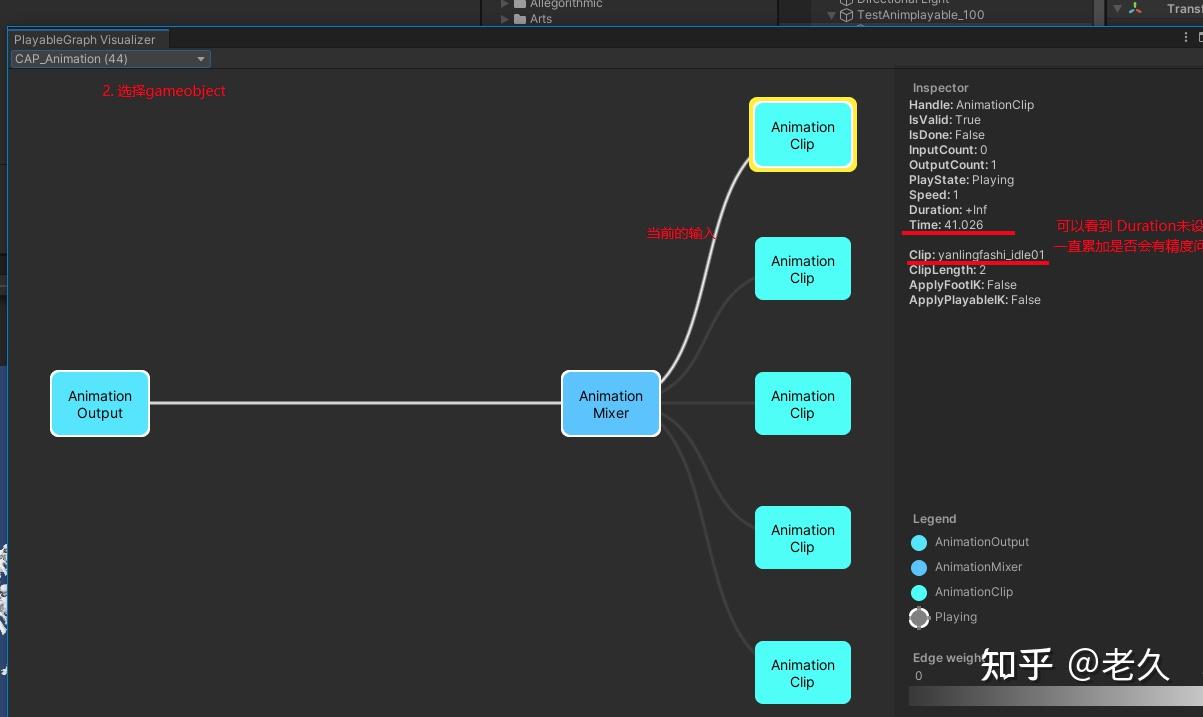Viewport: 1203px width, 717px height.
Task: Select the Transform component icon
Action: 1135,9
